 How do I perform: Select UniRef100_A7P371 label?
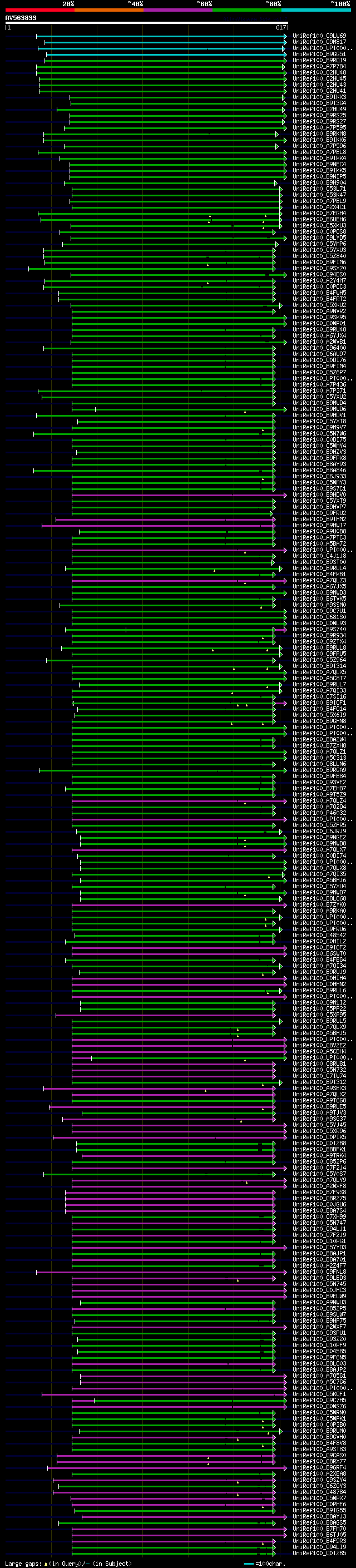click(319, 391)
